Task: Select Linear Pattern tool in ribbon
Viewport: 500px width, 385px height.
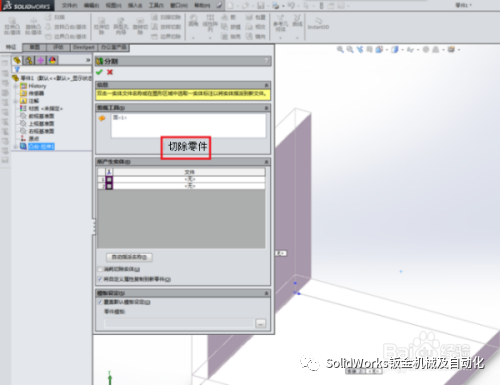Action: [210, 23]
